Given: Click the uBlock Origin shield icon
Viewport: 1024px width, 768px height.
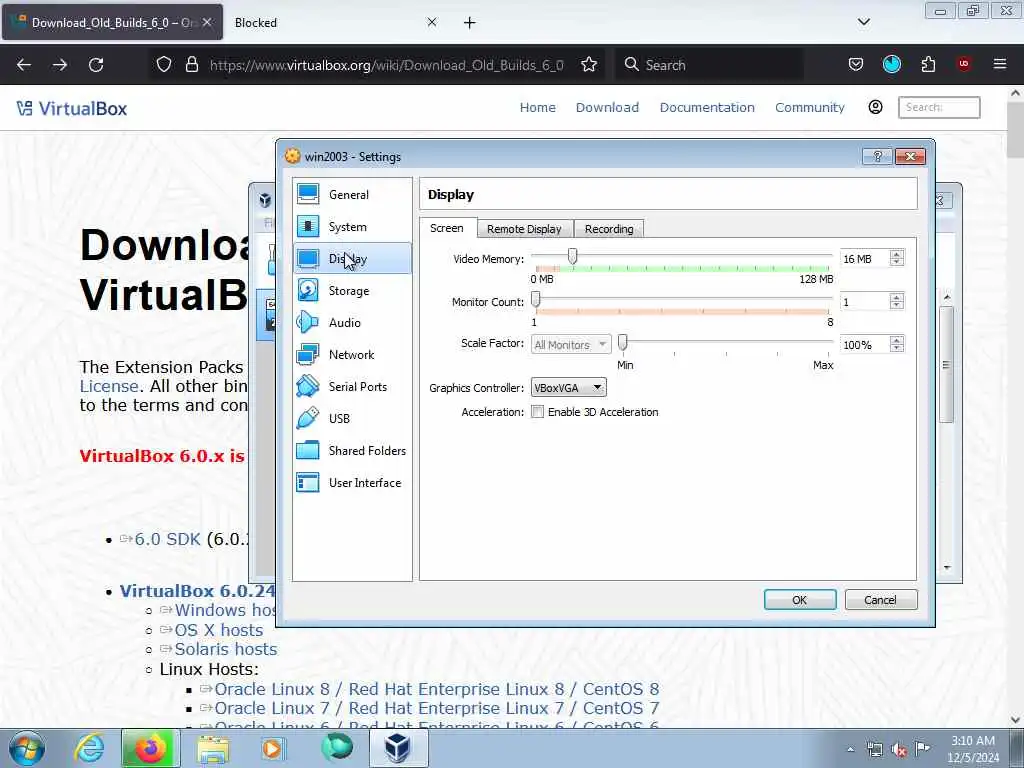Looking at the screenshot, I should coord(964,64).
